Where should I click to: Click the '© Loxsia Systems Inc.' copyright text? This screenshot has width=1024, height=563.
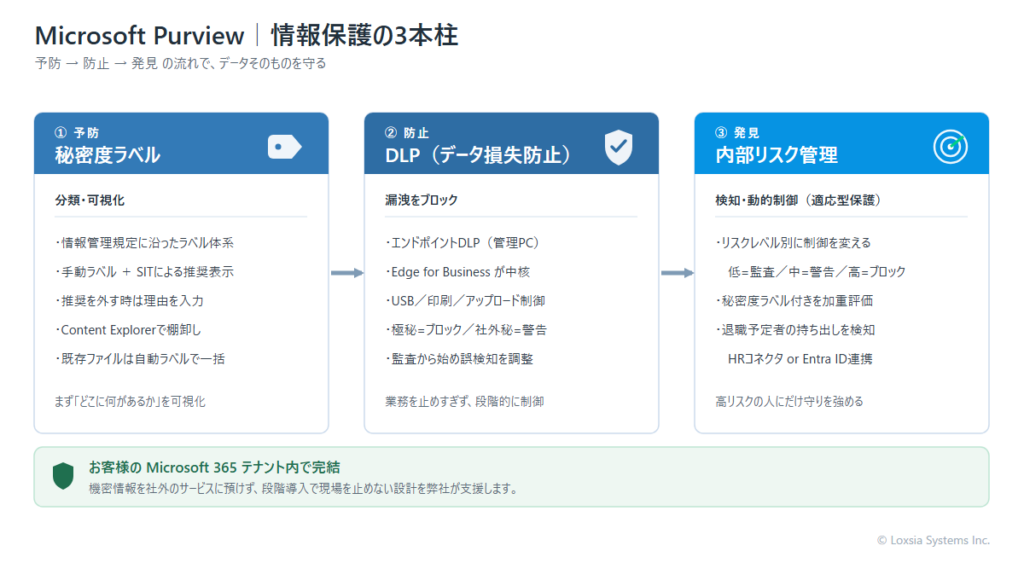pos(933,540)
